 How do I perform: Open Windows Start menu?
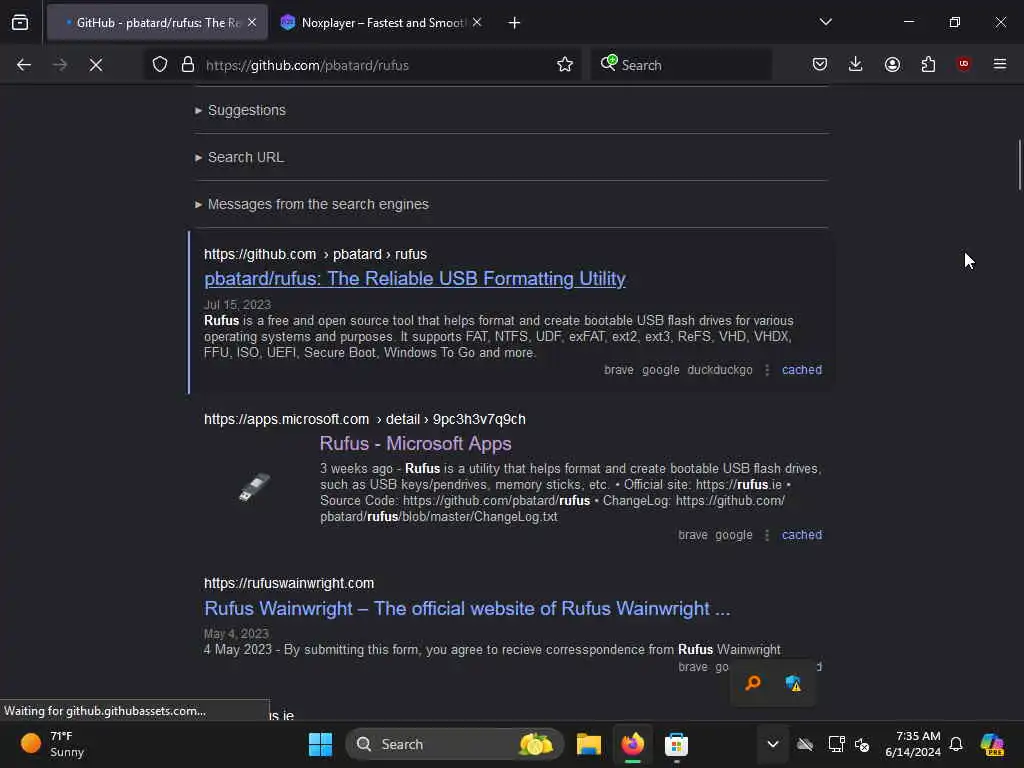tap(320, 744)
